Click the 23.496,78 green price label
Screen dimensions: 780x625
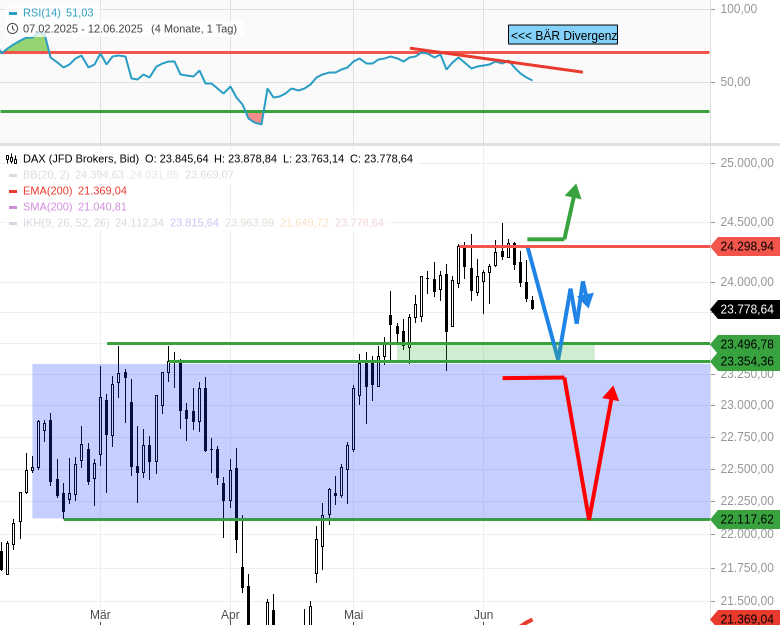point(746,344)
